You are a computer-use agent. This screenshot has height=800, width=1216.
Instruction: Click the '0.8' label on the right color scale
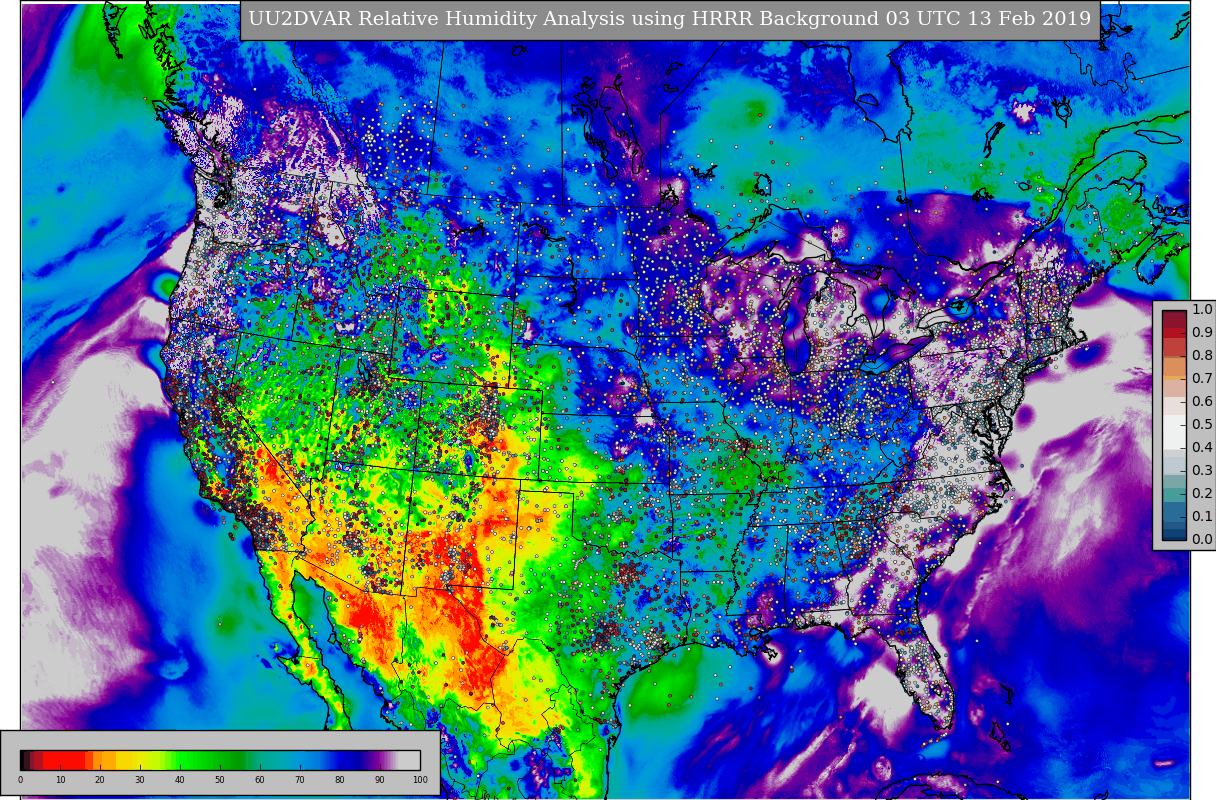pyautogui.click(x=1202, y=356)
